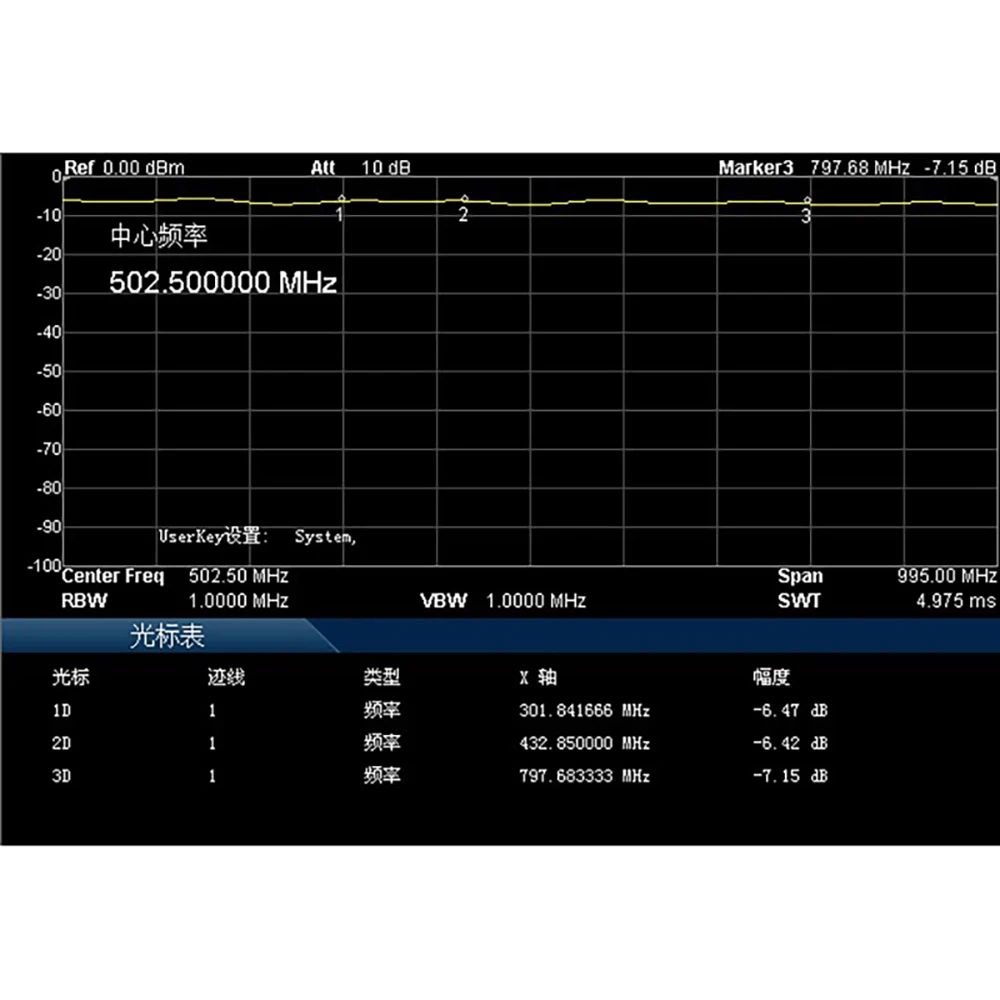Click the 502.500000 MHz center frequency entry

[x=222, y=282]
